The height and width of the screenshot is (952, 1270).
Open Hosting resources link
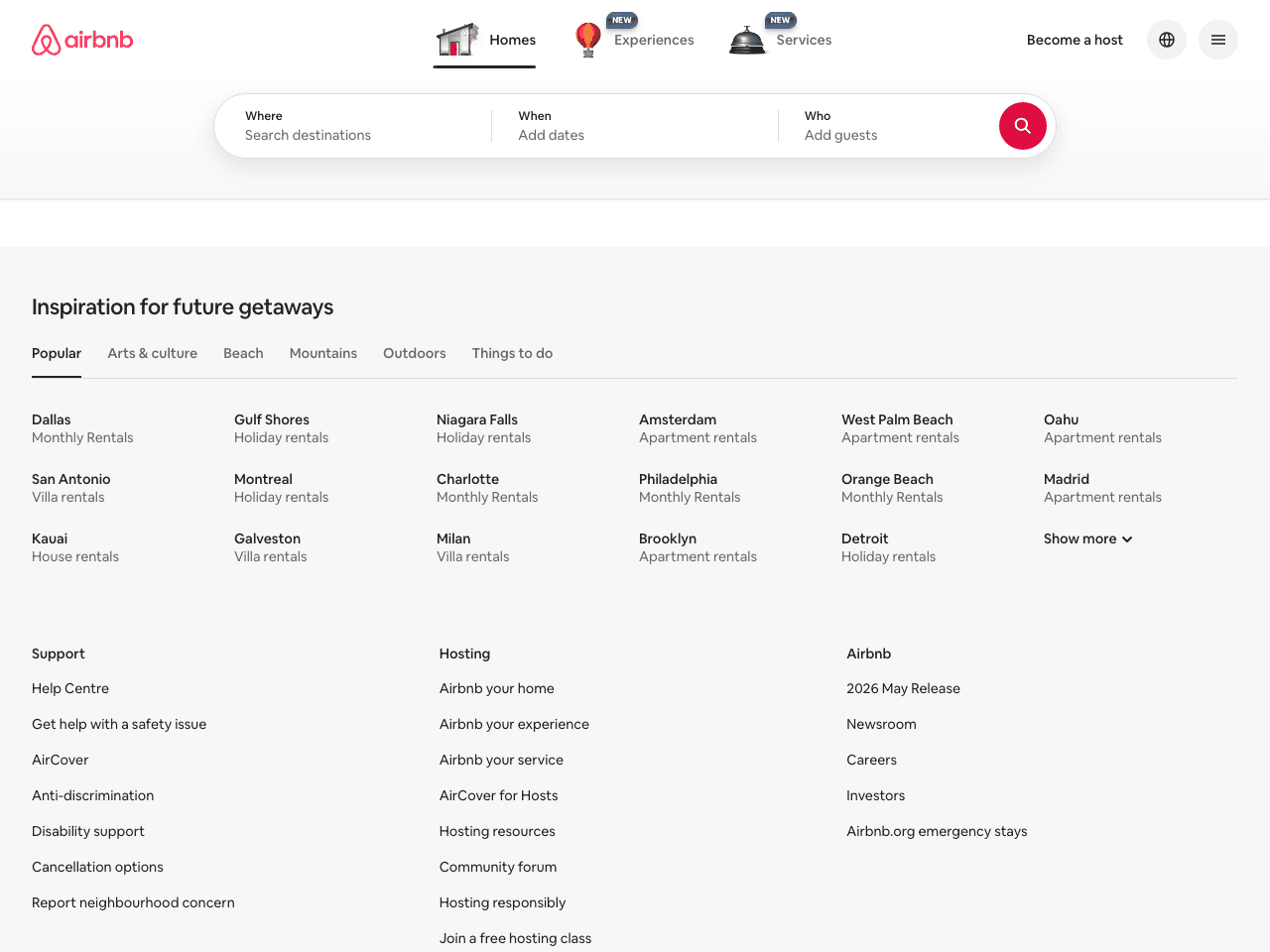point(497,831)
